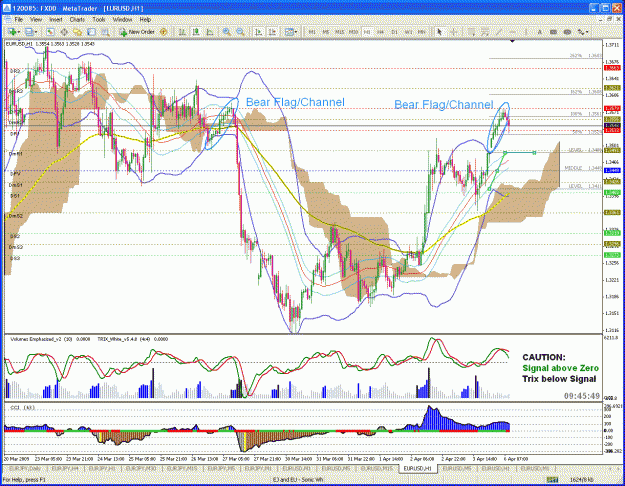Open the File menu

[19, 20]
